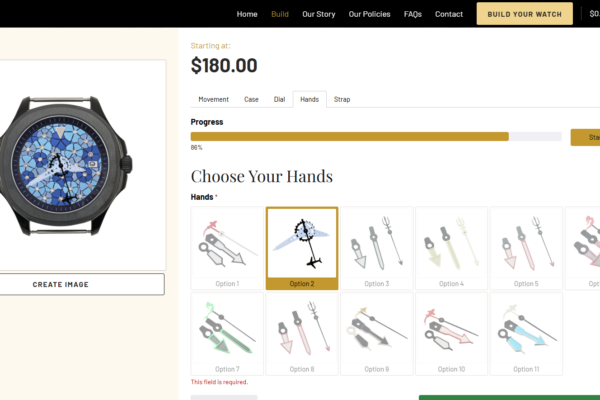Select the cream-colored Option 4 hands
Screen dimensions: 600x400
click(x=451, y=248)
